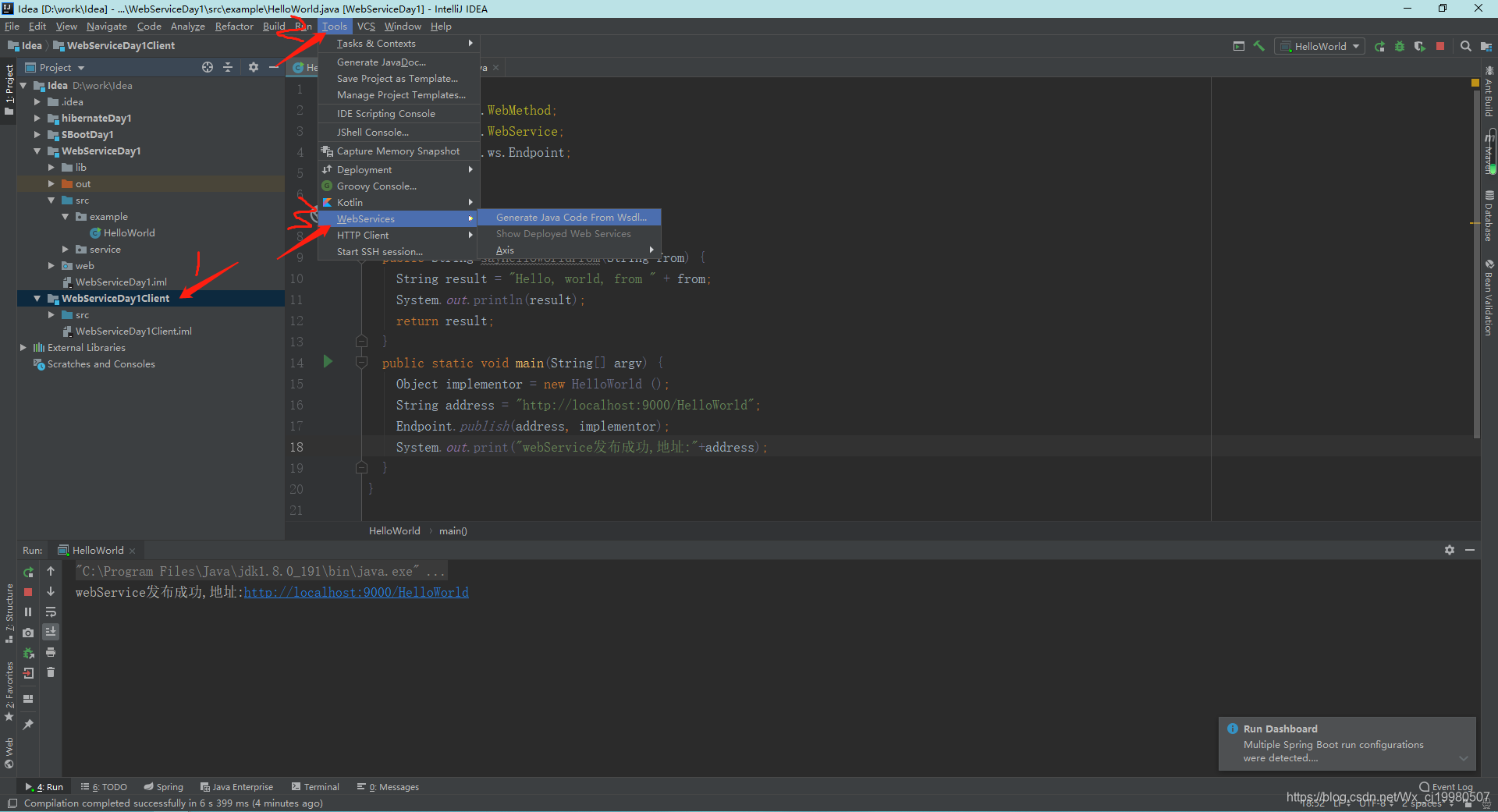Minimize the Run tool window
The image size is (1498, 812).
(x=1470, y=551)
